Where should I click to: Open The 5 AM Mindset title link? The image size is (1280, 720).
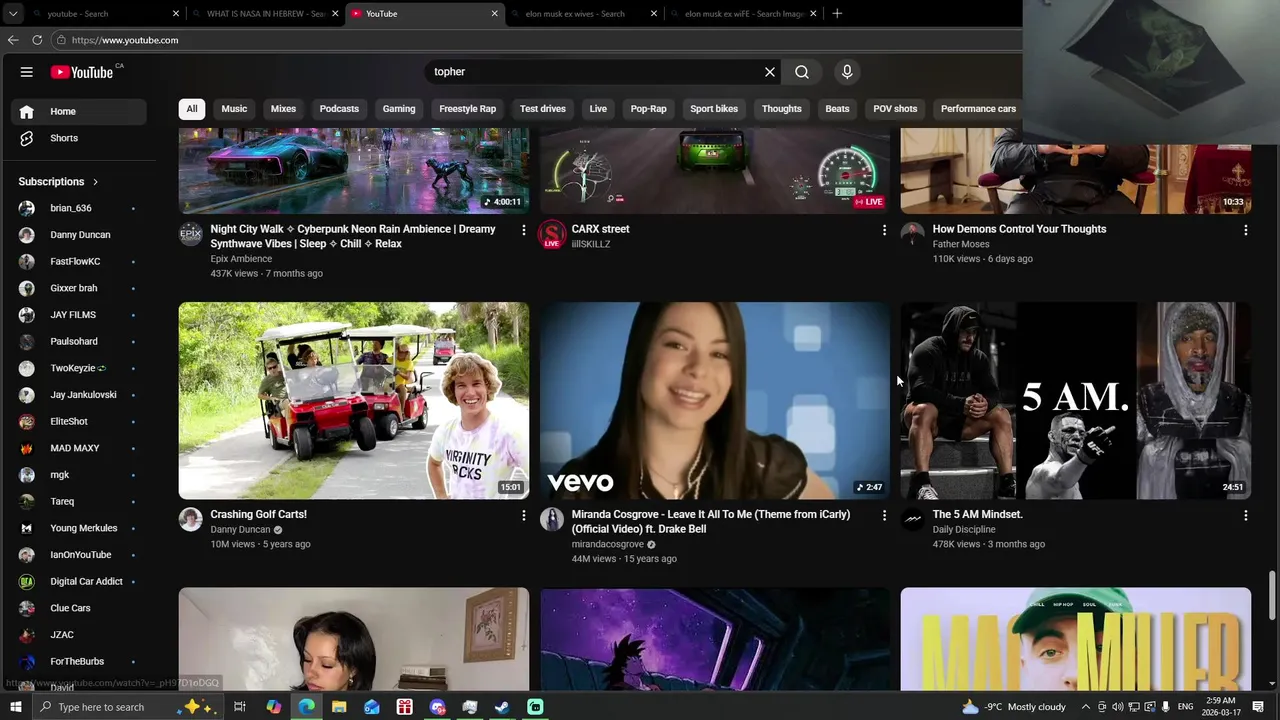(977, 514)
